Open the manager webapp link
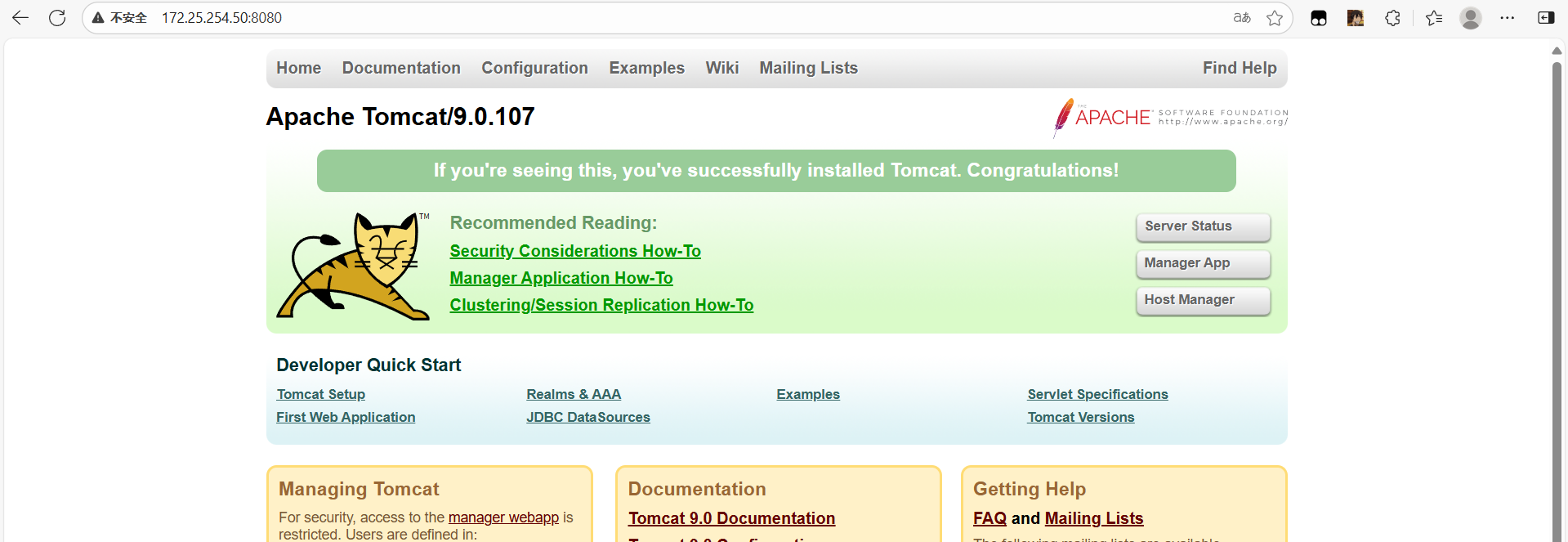Image resolution: width=1568 pixels, height=542 pixels. [503, 517]
